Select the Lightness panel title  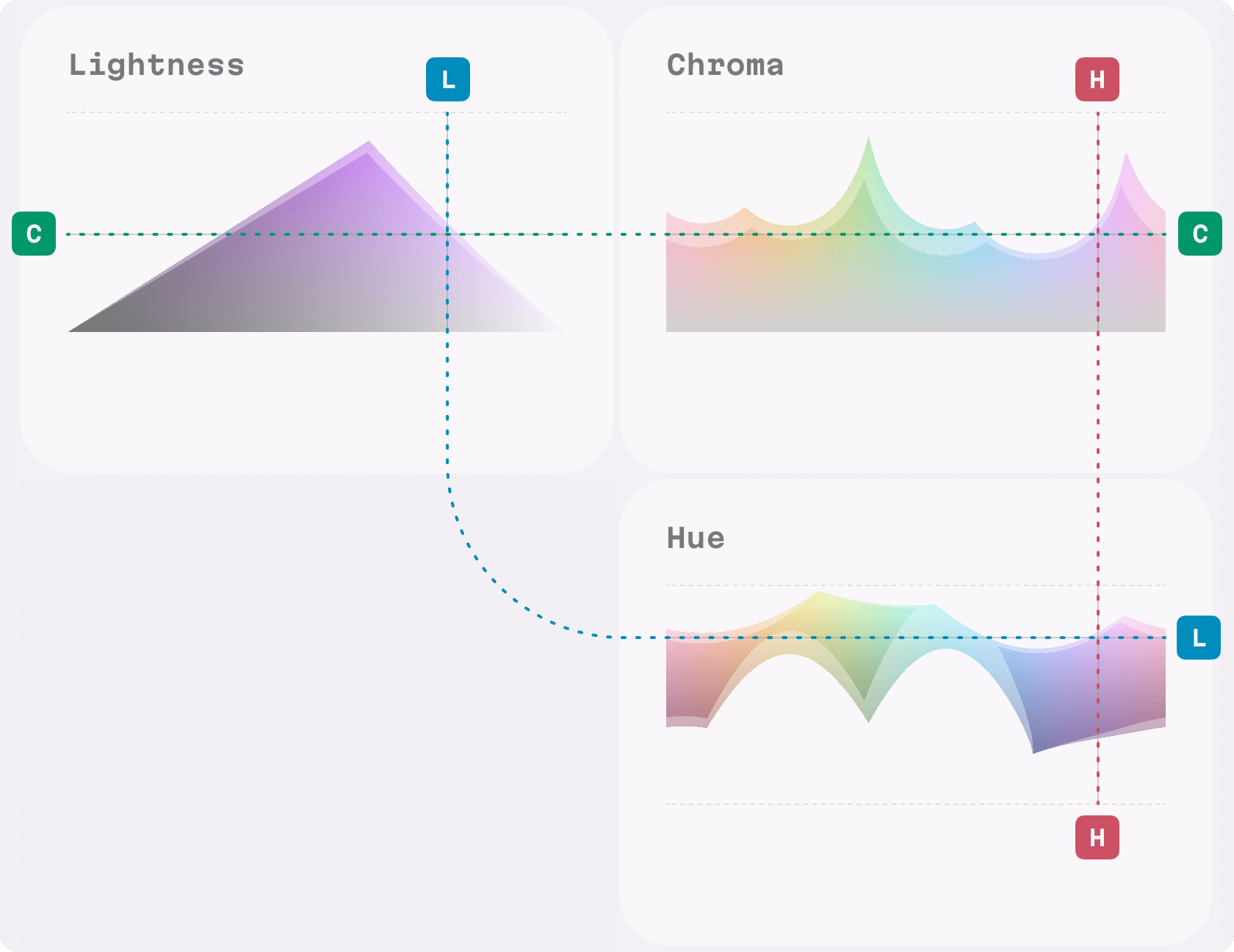(x=156, y=65)
